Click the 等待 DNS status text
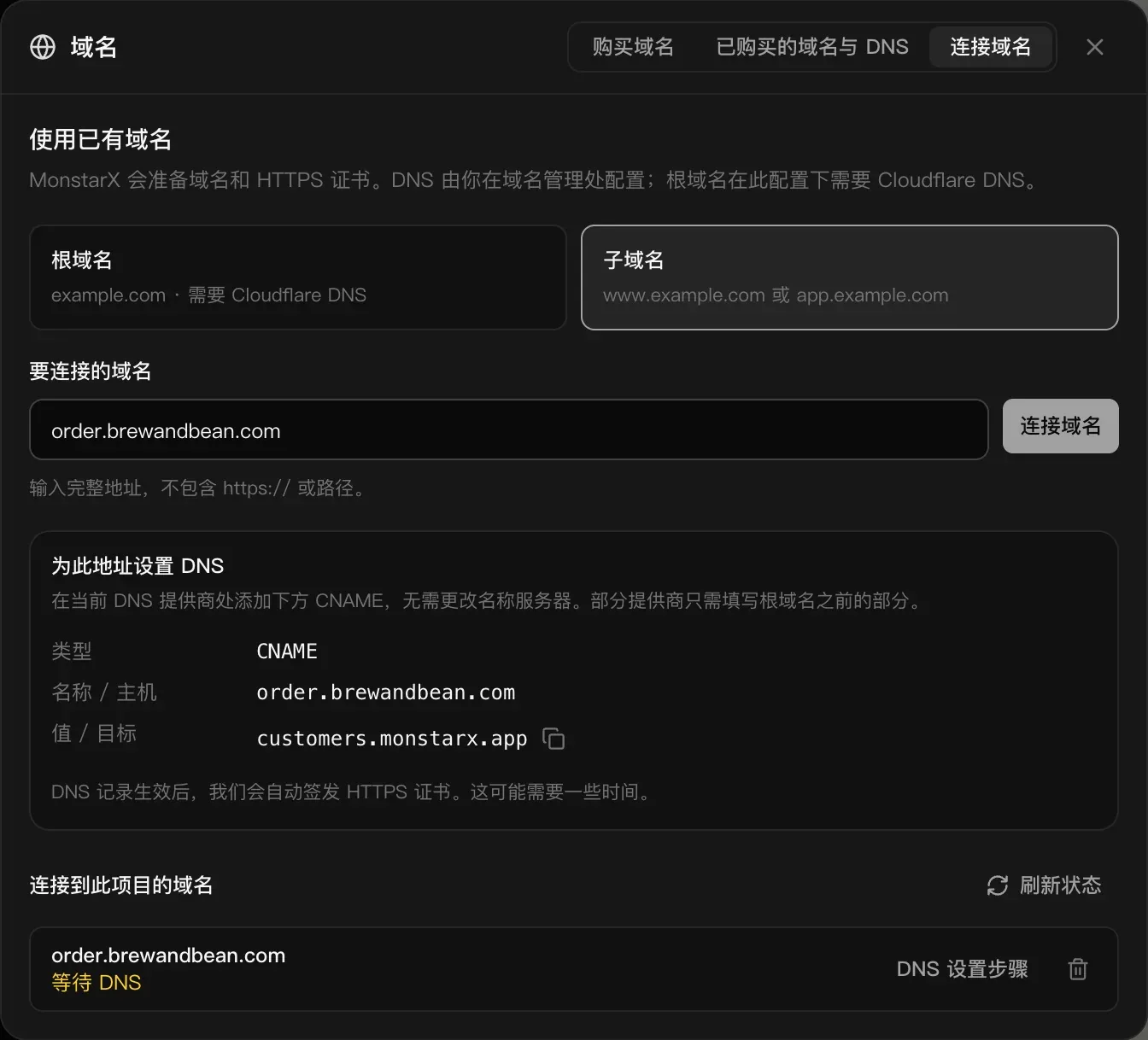The height and width of the screenshot is (1040, 1148). pyautogui.click(x=97, y=983)
